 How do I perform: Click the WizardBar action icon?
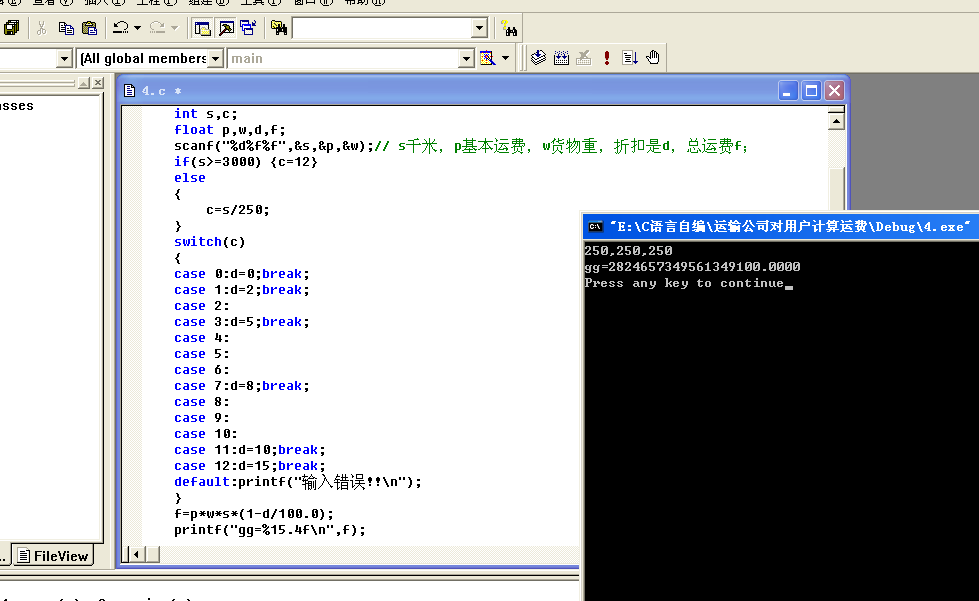coord(488,58)
